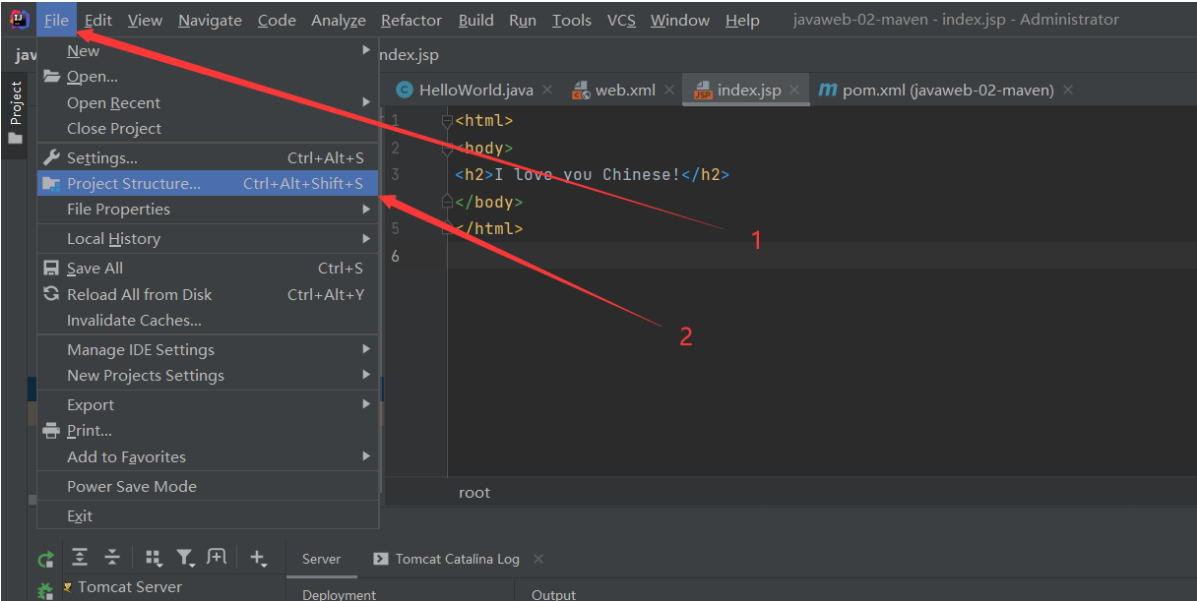Click line number 6 in the gutter
This screenshot has height=601, width=1197.
click(x=395, y=256)
